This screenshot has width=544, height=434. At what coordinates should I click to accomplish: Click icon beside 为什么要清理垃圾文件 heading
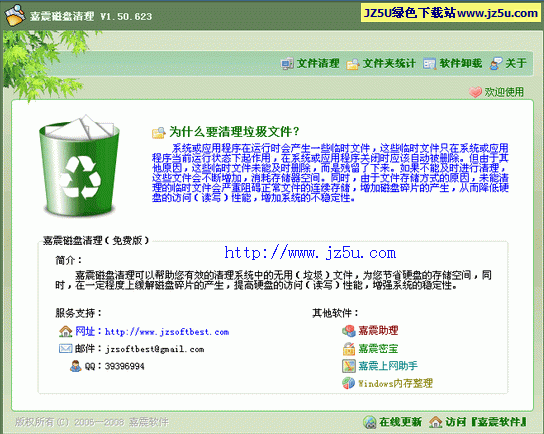159,133
